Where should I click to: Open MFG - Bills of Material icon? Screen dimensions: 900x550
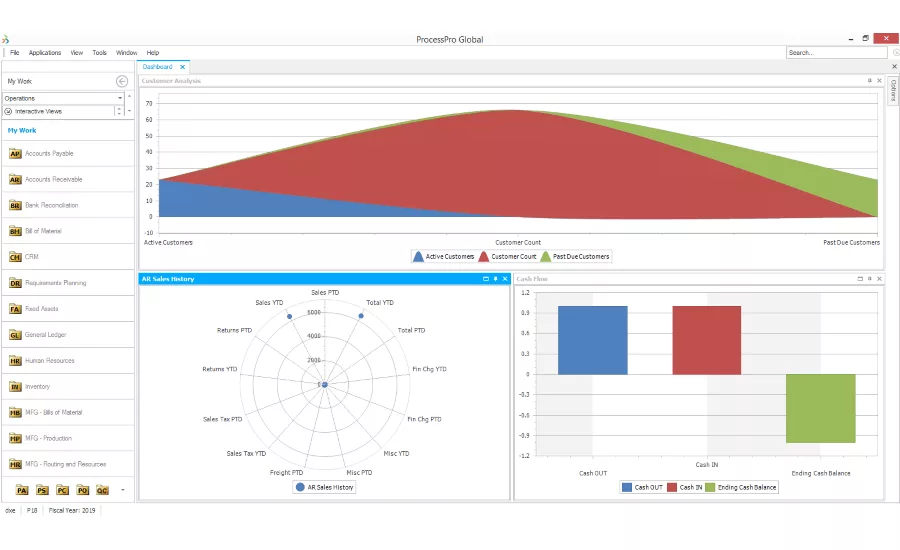15,413
